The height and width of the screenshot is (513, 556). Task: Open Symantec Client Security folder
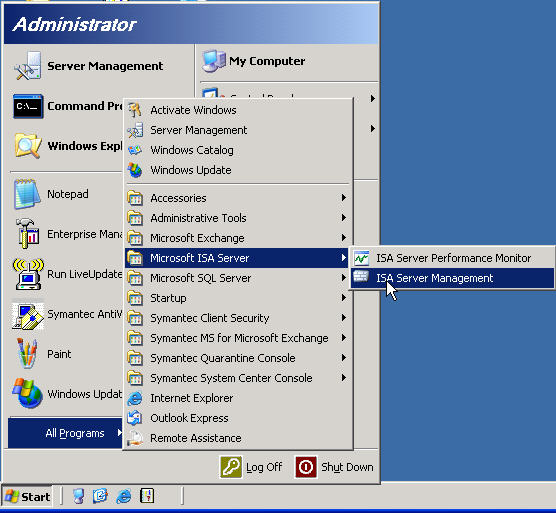point(238,318)
